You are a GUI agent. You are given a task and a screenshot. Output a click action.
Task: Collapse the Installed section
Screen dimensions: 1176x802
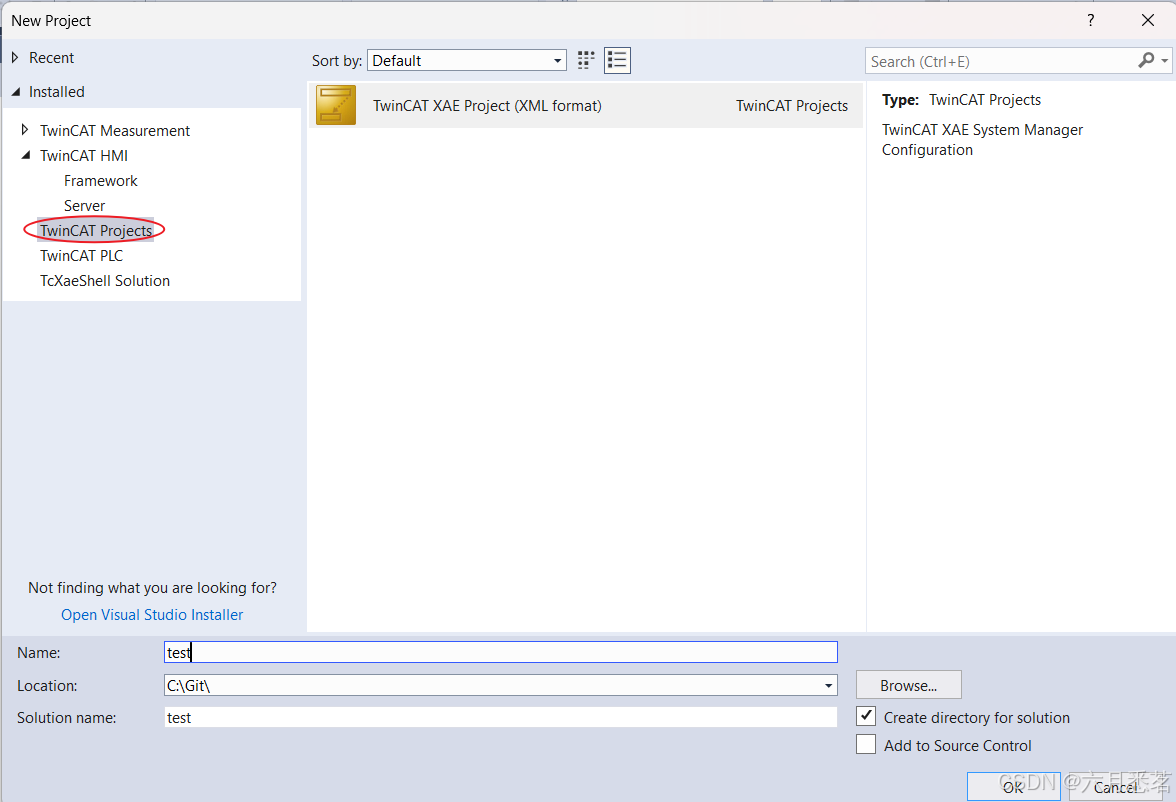coord(16,92)
